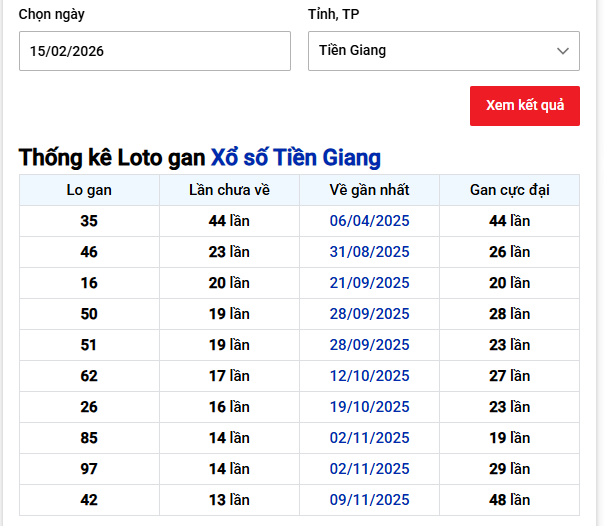Open the 02/11/2025 link for number 97
This screenshot has width=604, height=526.
click(369, 469)
